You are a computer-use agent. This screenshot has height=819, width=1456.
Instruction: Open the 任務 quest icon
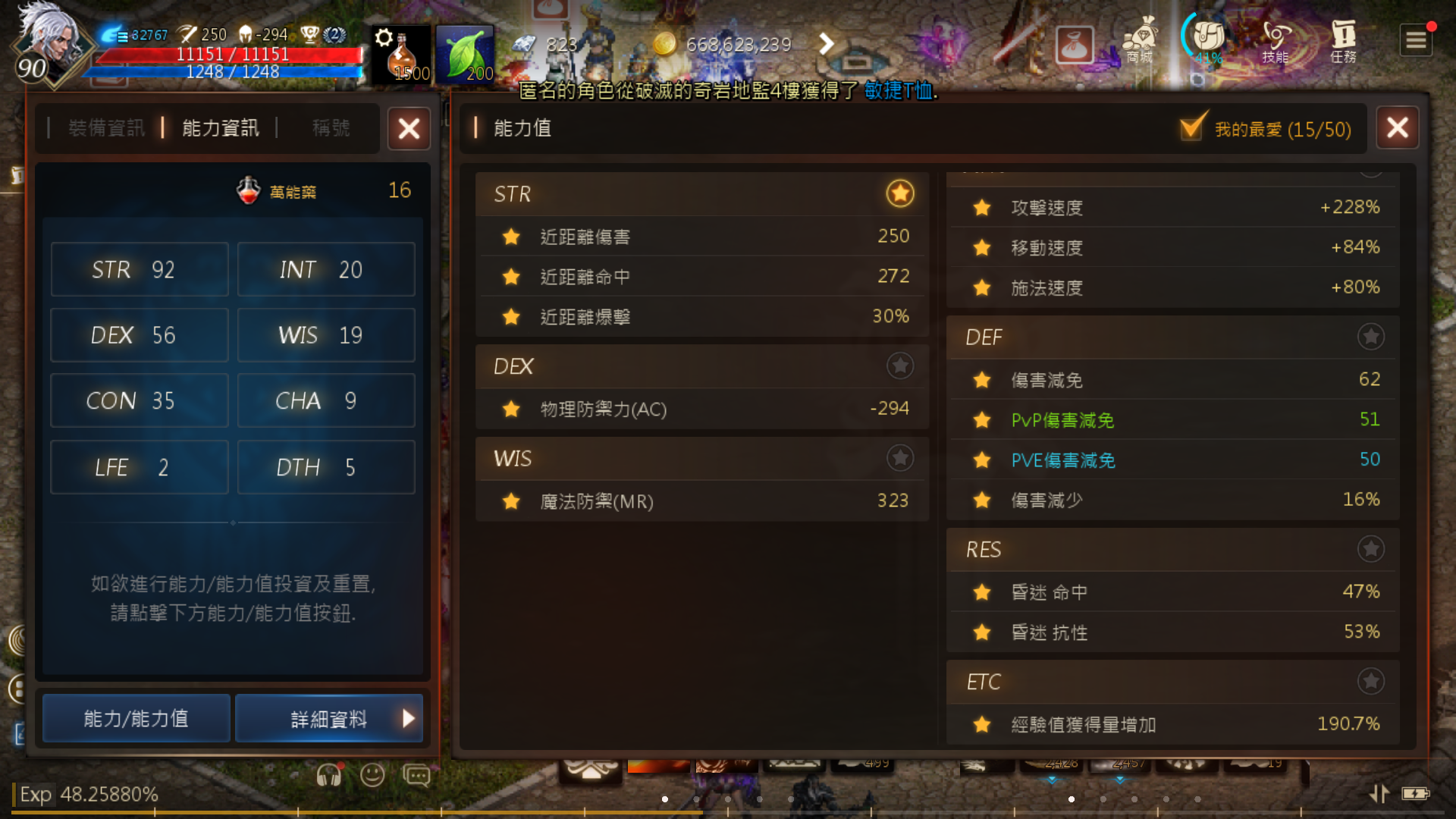(1343, 41)
